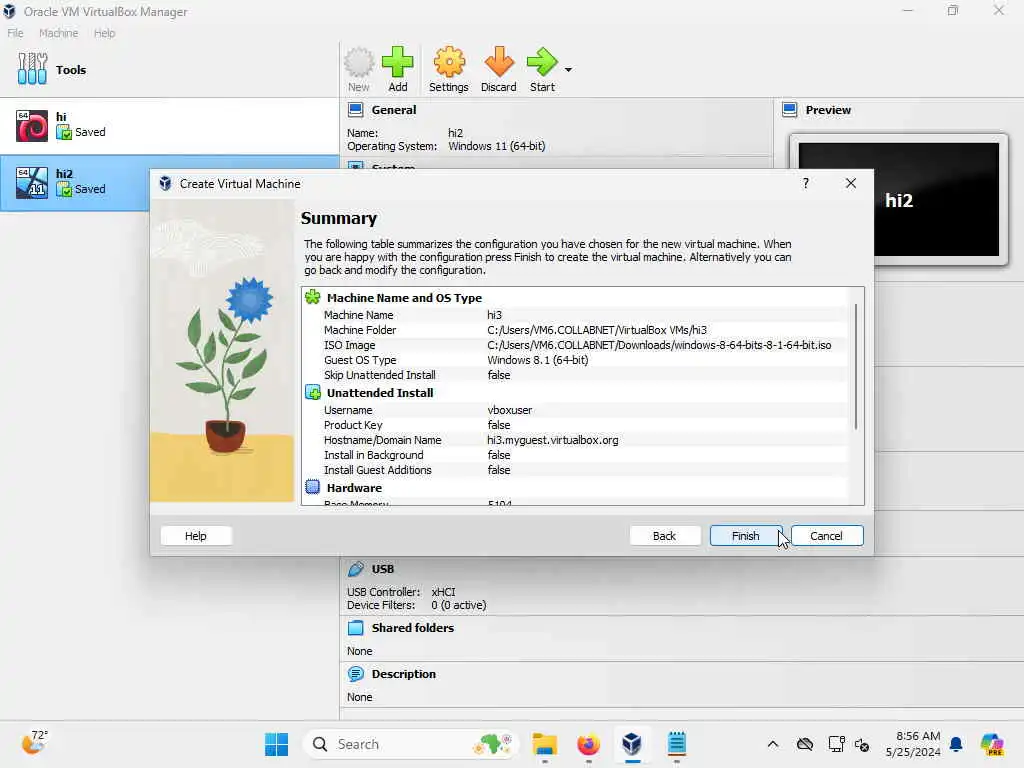Open the Machine menu
1024x768 pixels.
tap(58, 33)
